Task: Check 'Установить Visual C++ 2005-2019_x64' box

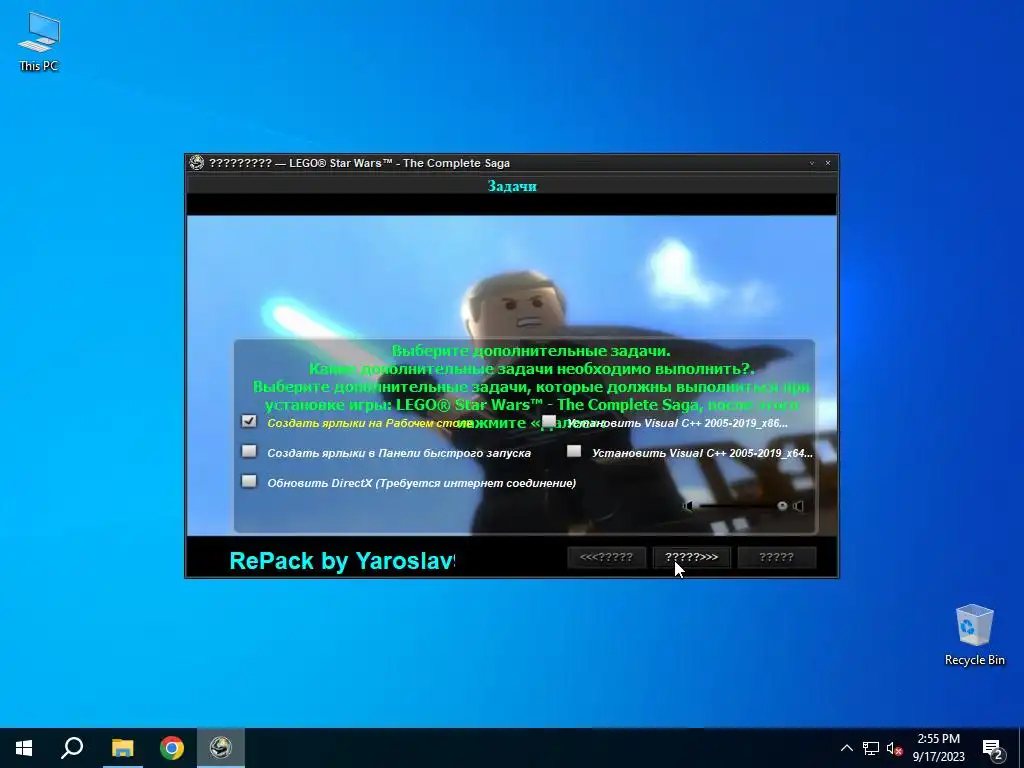Action: tap(574, 451)
